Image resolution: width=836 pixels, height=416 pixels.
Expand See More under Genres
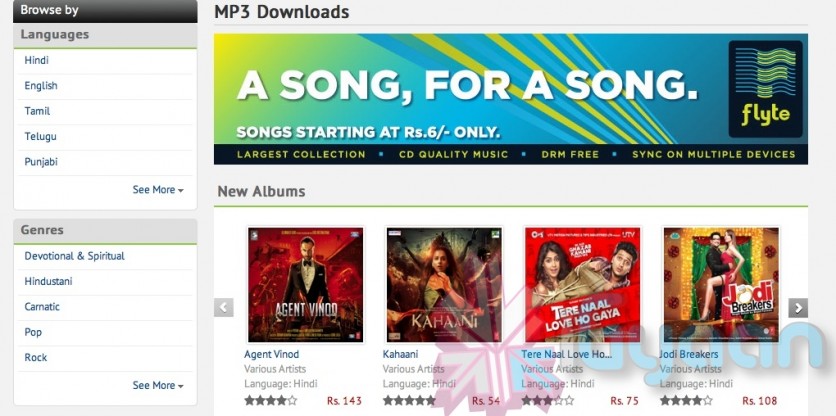[x=158, y=385]
